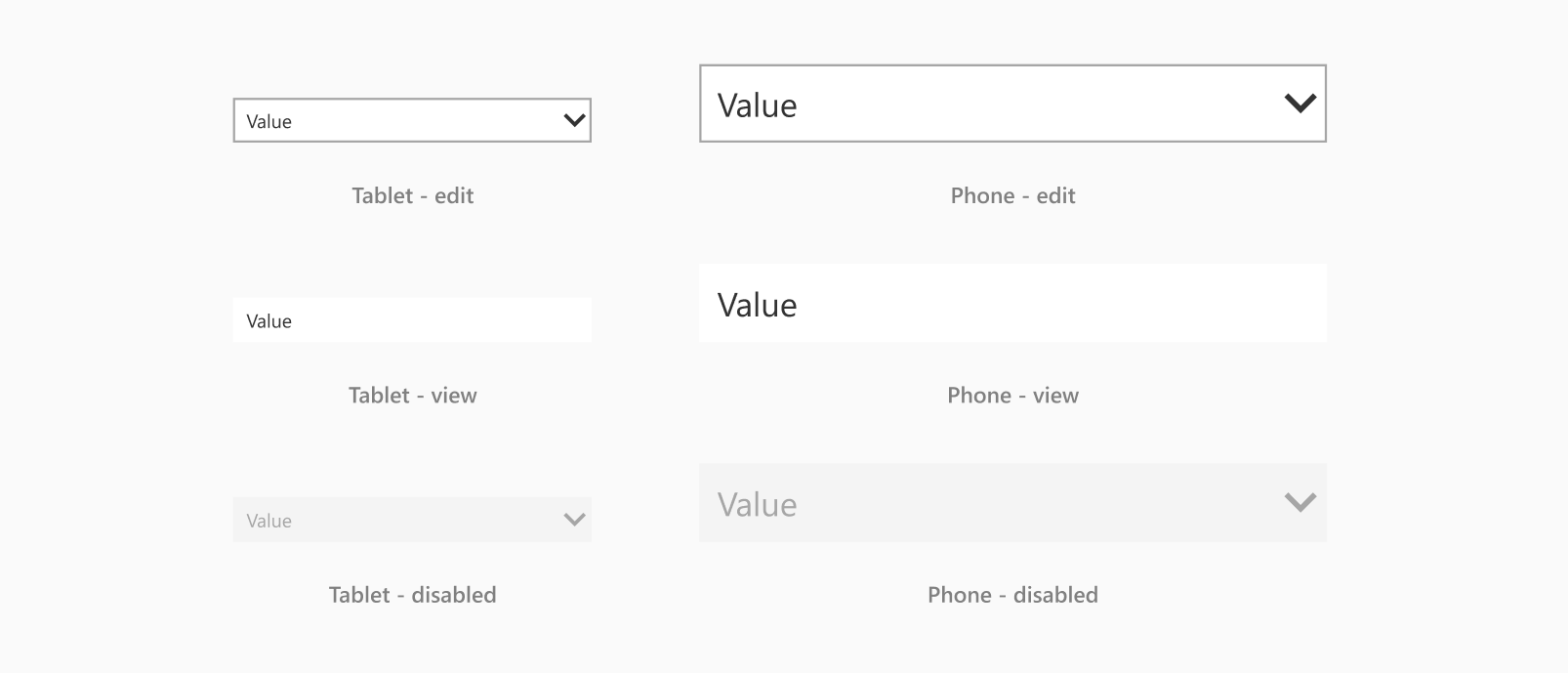The height and width of the screenshot is (673, 1568).
Task: Click grayed Value text in tablet disabled field
Action: tap(268, 521)
